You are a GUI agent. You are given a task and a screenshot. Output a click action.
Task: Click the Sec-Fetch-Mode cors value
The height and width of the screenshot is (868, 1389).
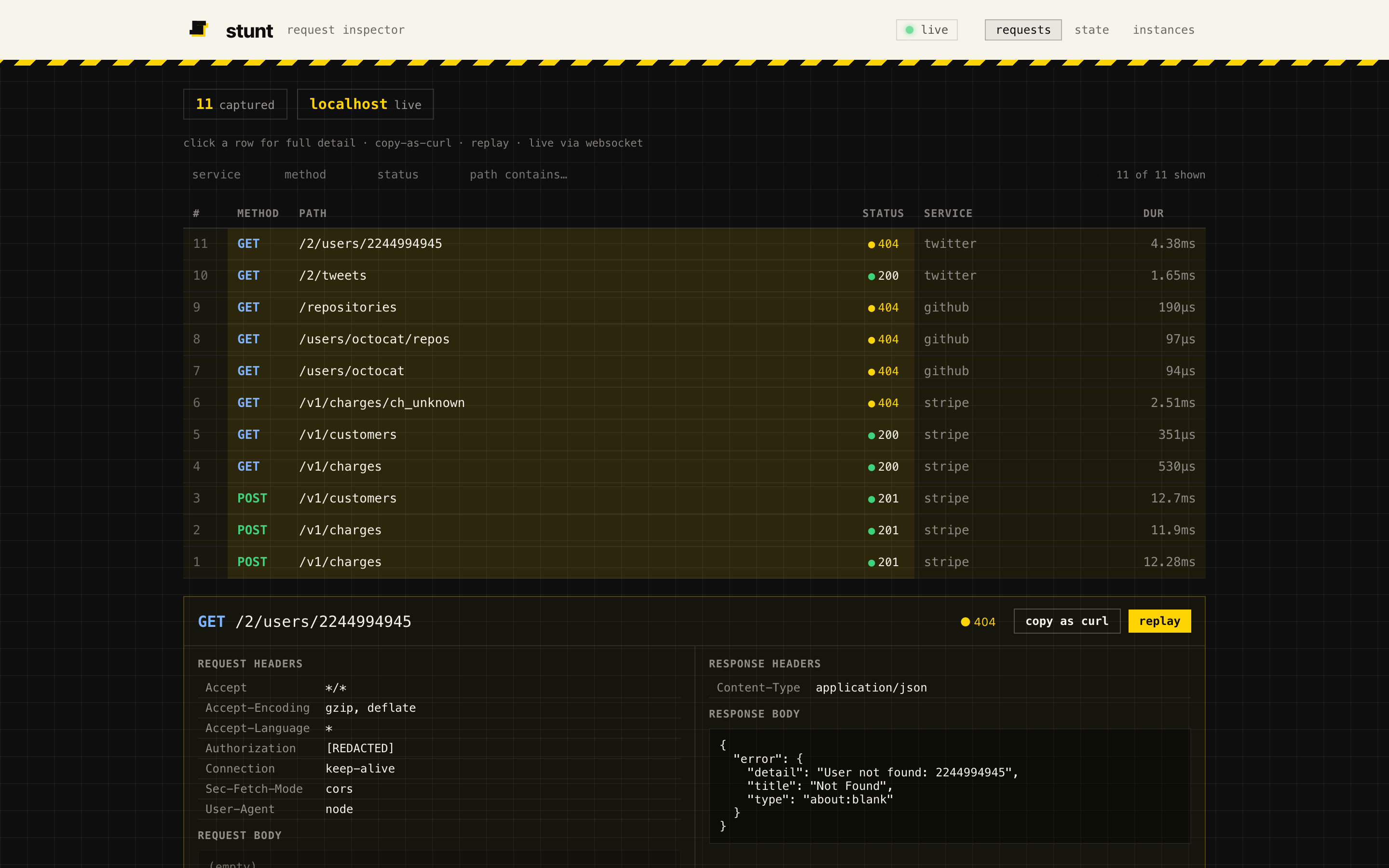click(339, 789)
